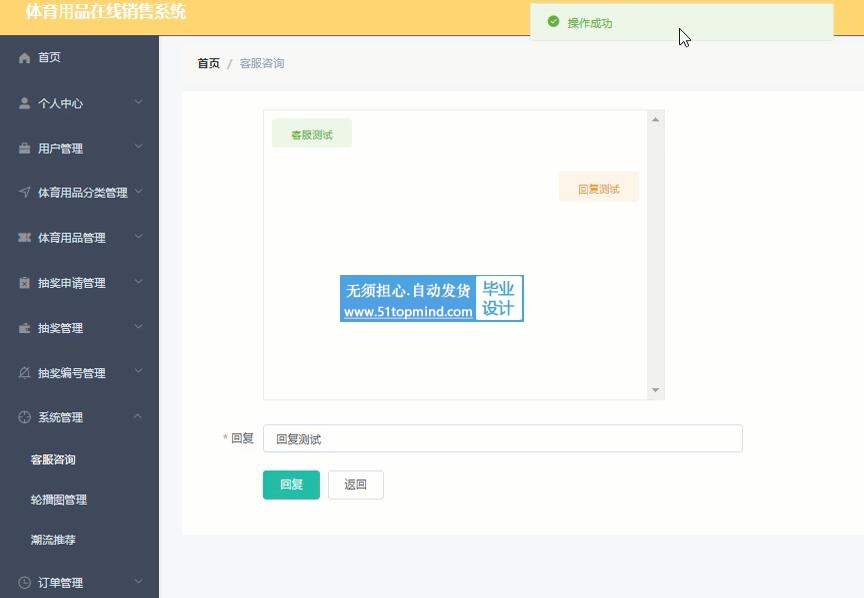Click the icon beside 抽奖管理

[x=24, y=328]
